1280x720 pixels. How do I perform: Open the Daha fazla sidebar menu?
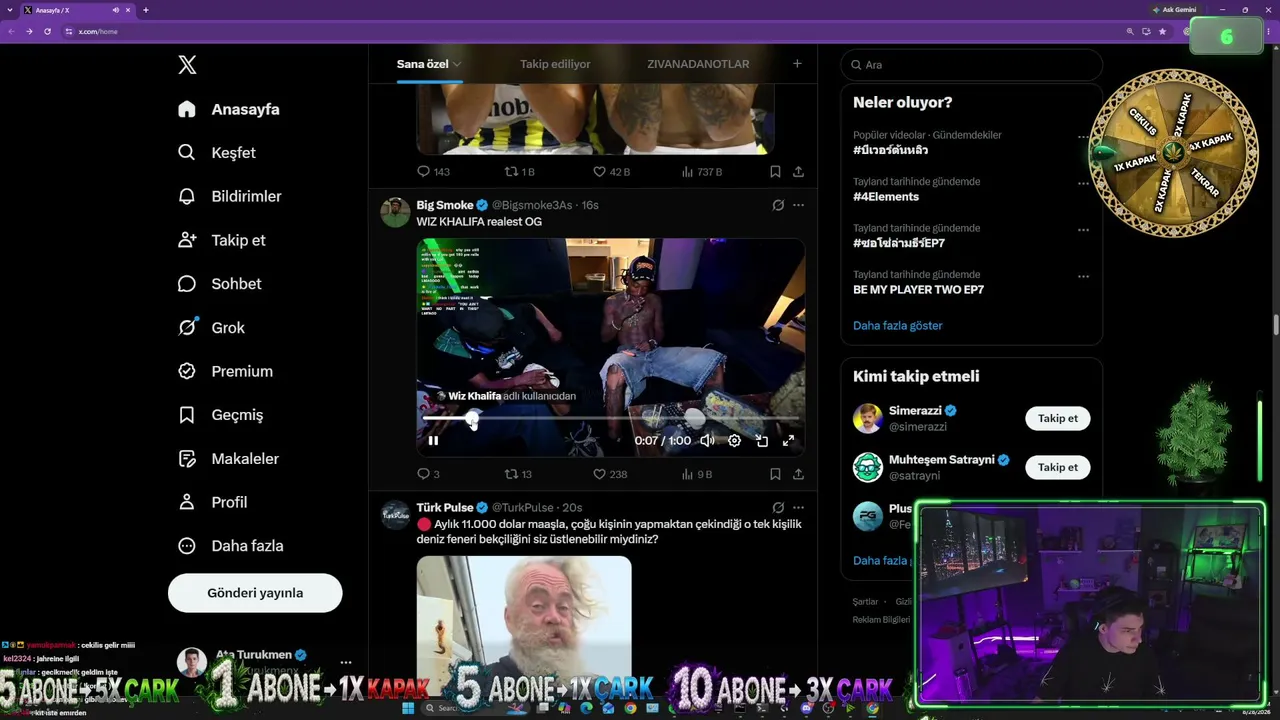pyautogui.click(x=231, y=546)
